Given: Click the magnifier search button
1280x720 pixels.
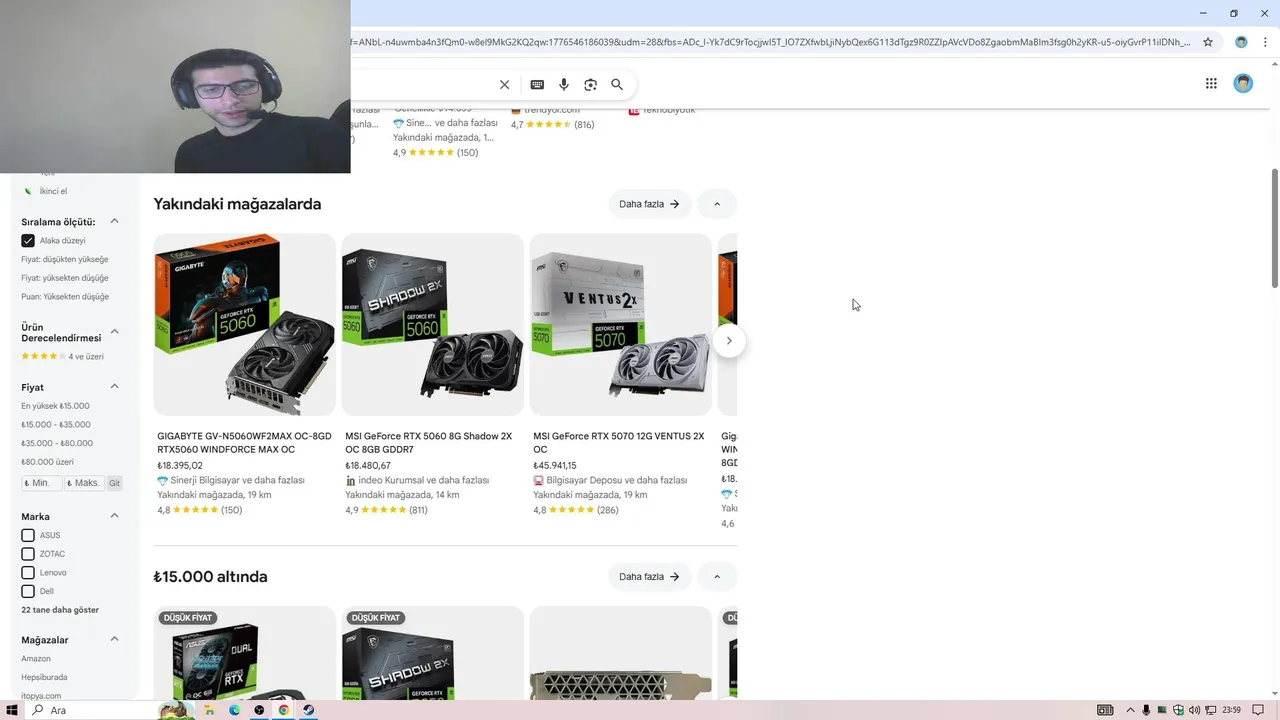Looking at the screenshot, I should pyautogui.click(x=617, y=85).
